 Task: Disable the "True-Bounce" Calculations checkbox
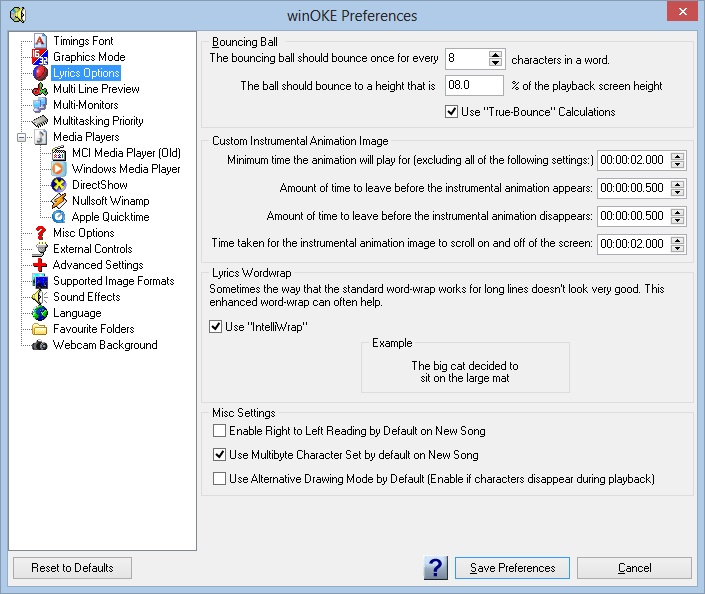pos(452,112)
